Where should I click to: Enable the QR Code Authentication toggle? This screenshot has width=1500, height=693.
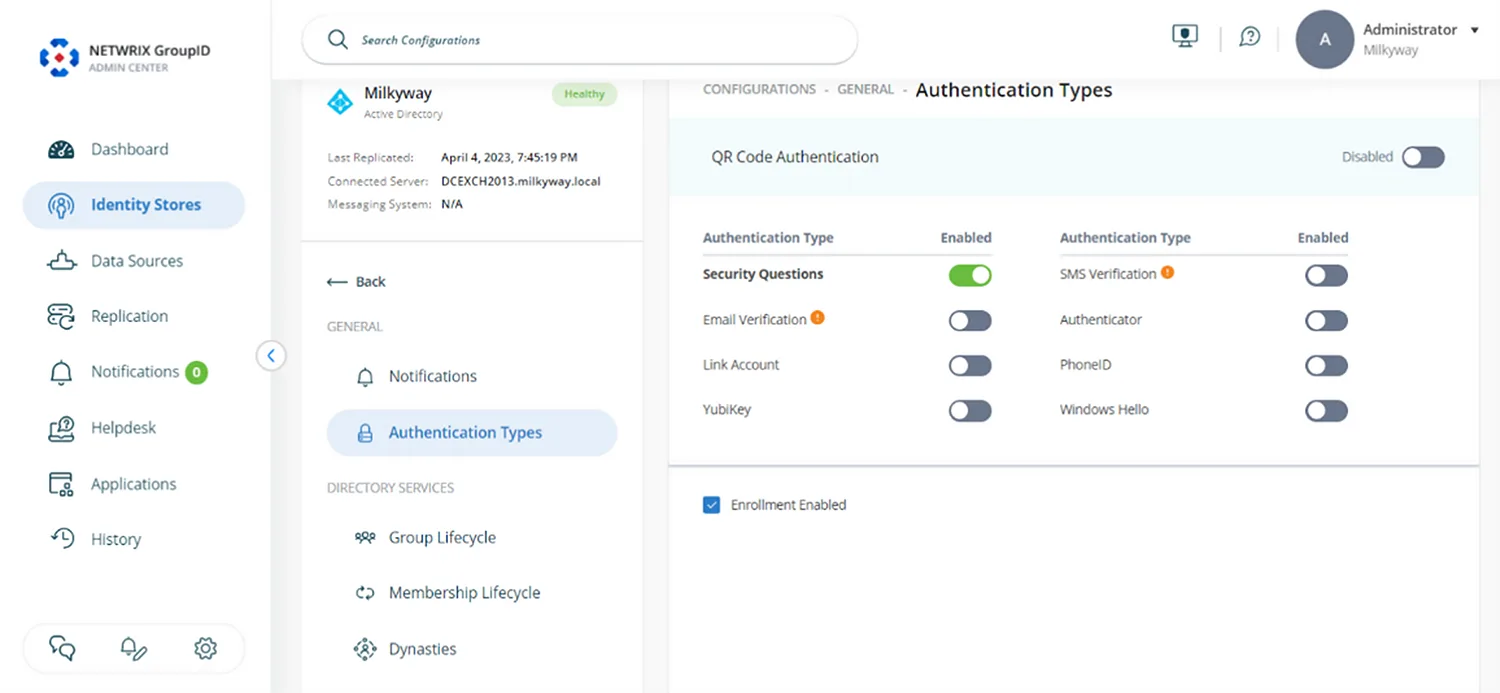tap(1423, 157)
